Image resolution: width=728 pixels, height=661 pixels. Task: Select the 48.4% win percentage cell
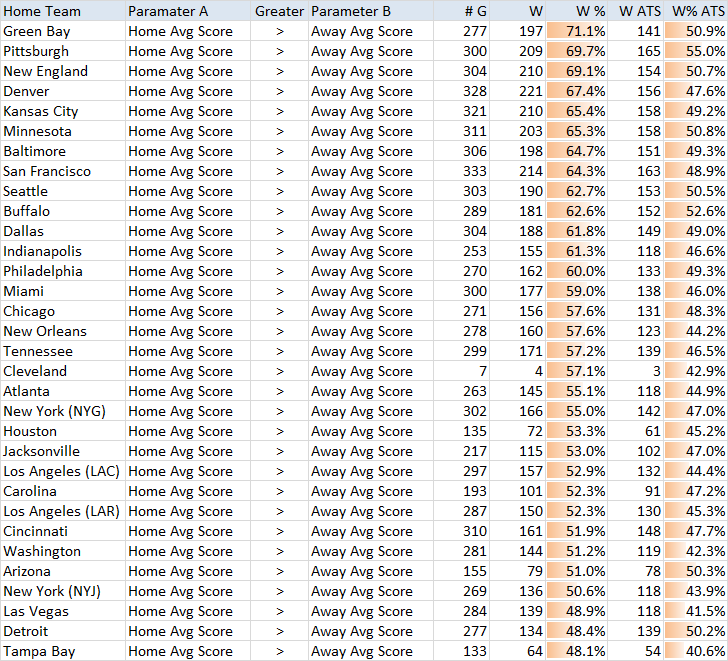pos(577,630)
